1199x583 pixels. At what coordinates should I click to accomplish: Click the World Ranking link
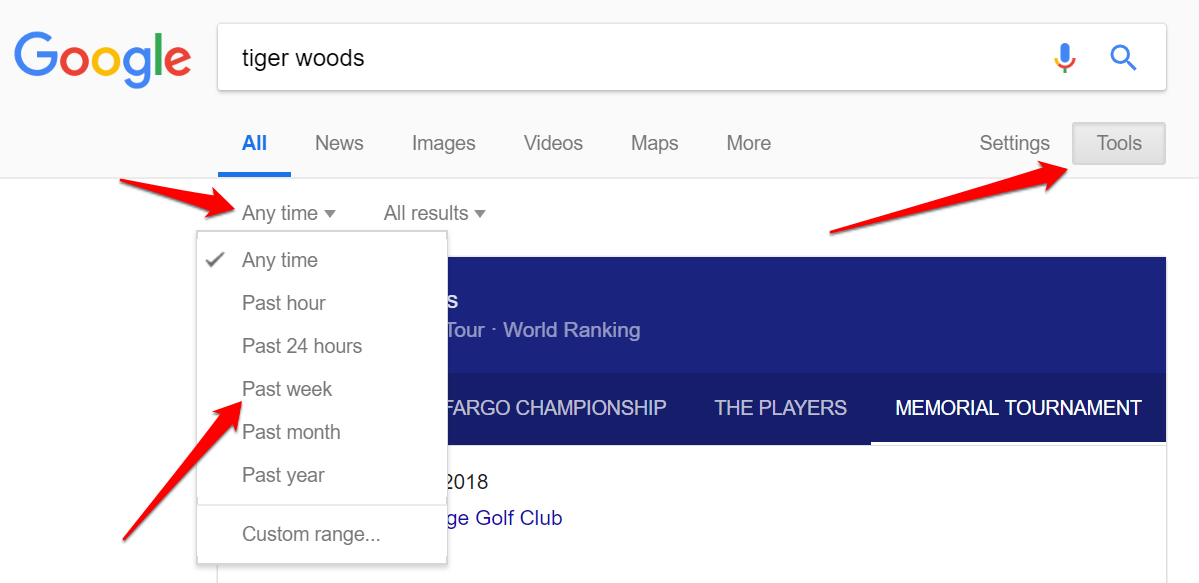pyautogui.click(x=571, y=329)
